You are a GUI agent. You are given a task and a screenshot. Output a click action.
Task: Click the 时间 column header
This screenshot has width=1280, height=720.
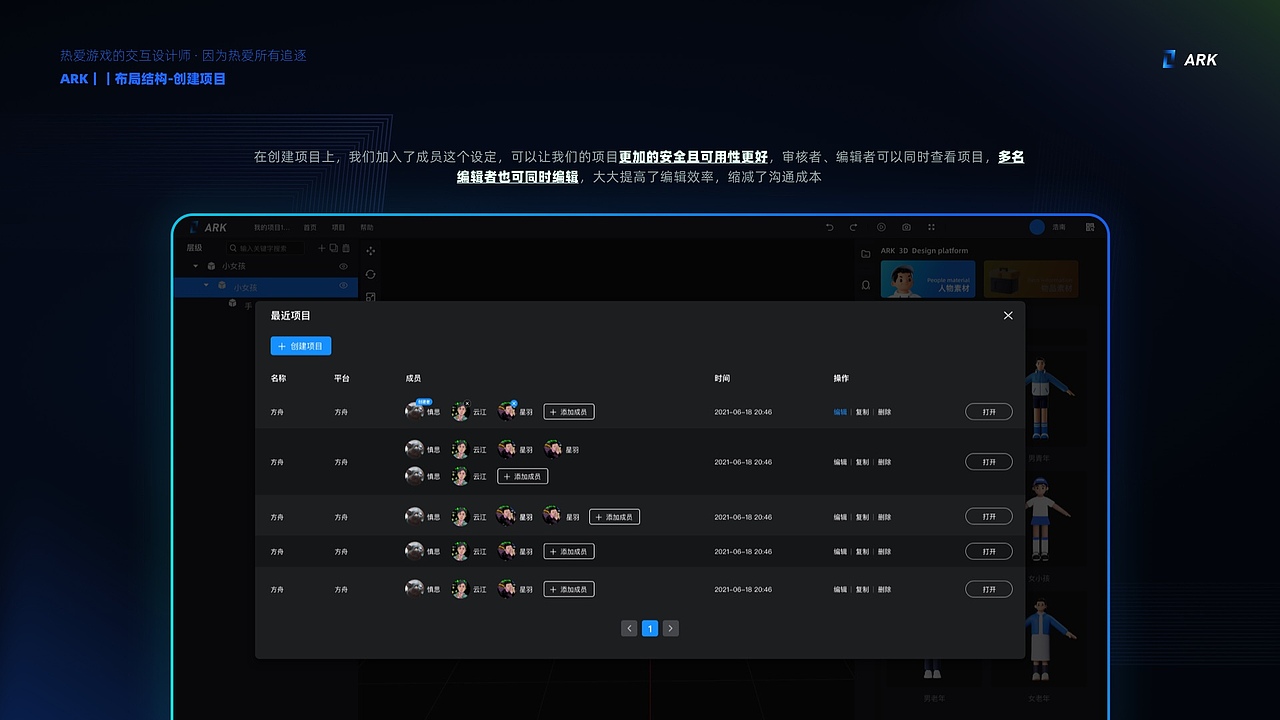722,379
